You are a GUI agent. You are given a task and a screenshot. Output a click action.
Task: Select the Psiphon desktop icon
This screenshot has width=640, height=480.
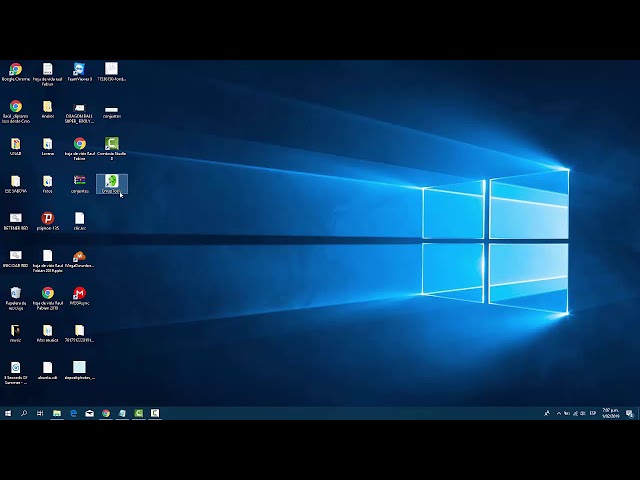[47, 218]
